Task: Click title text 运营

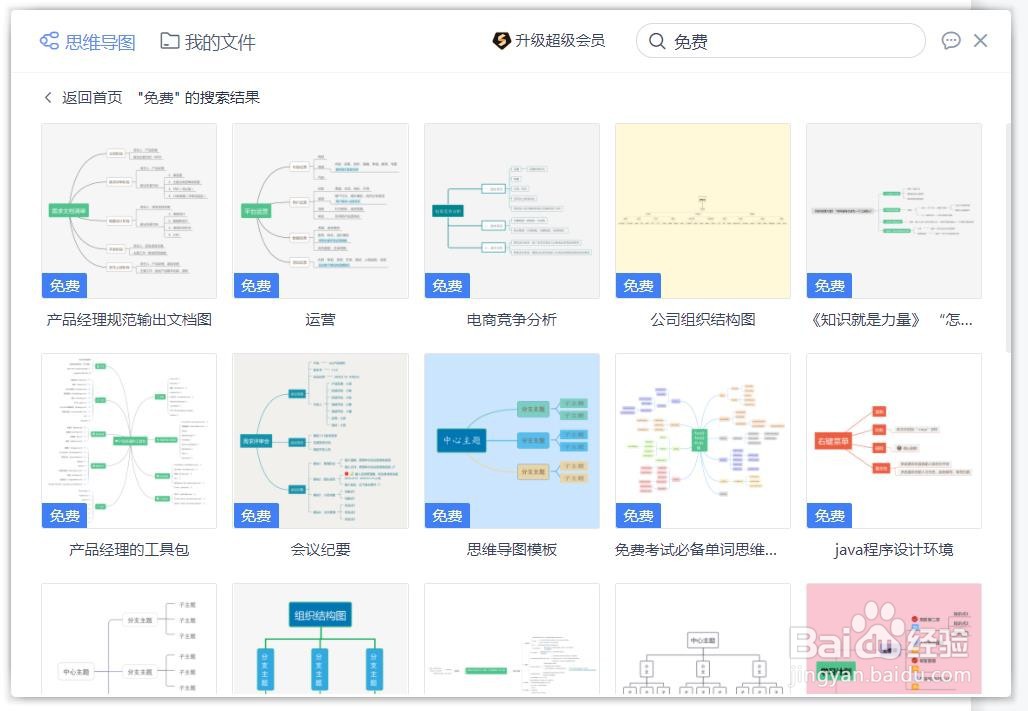Action: click(x=321, y=319)
